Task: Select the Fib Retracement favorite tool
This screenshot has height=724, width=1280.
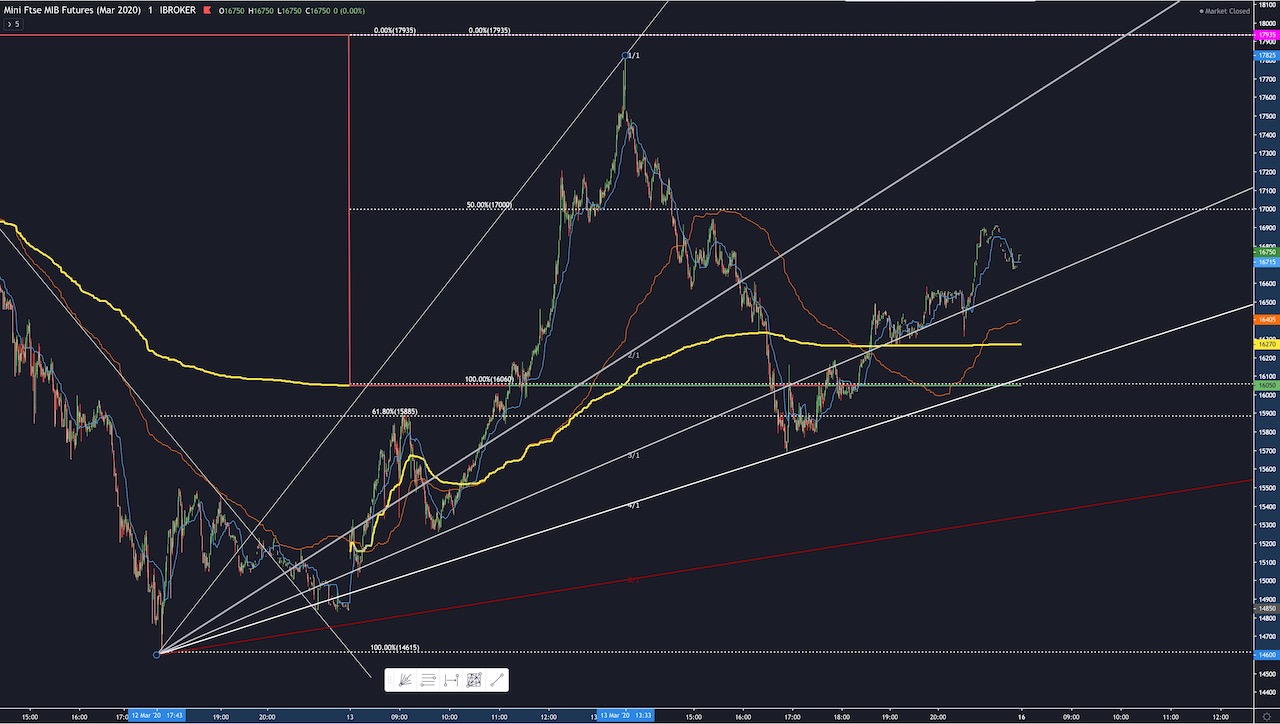Action: pyautogui.click(x=428, y=680)
